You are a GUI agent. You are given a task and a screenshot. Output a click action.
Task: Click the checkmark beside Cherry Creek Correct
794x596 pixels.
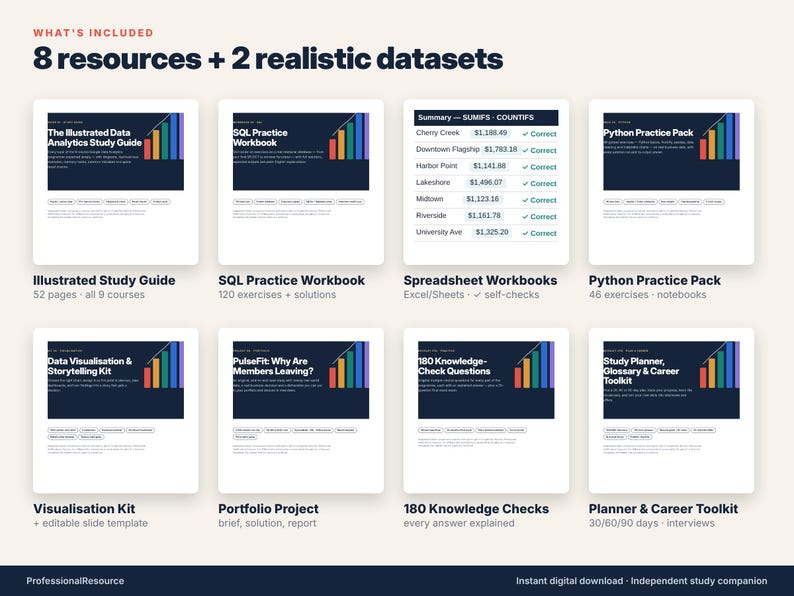[x=525, y=134]
